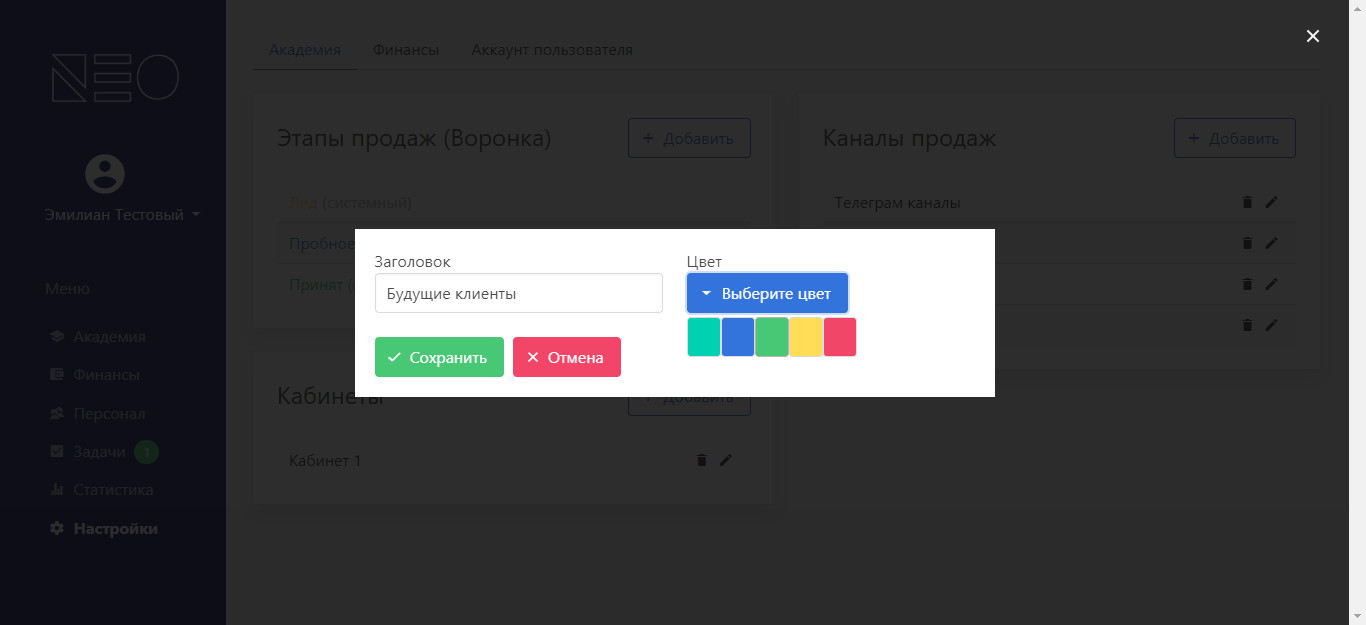
Task: Open Статистика chart item in sidebar
Action: click(102, 490)
